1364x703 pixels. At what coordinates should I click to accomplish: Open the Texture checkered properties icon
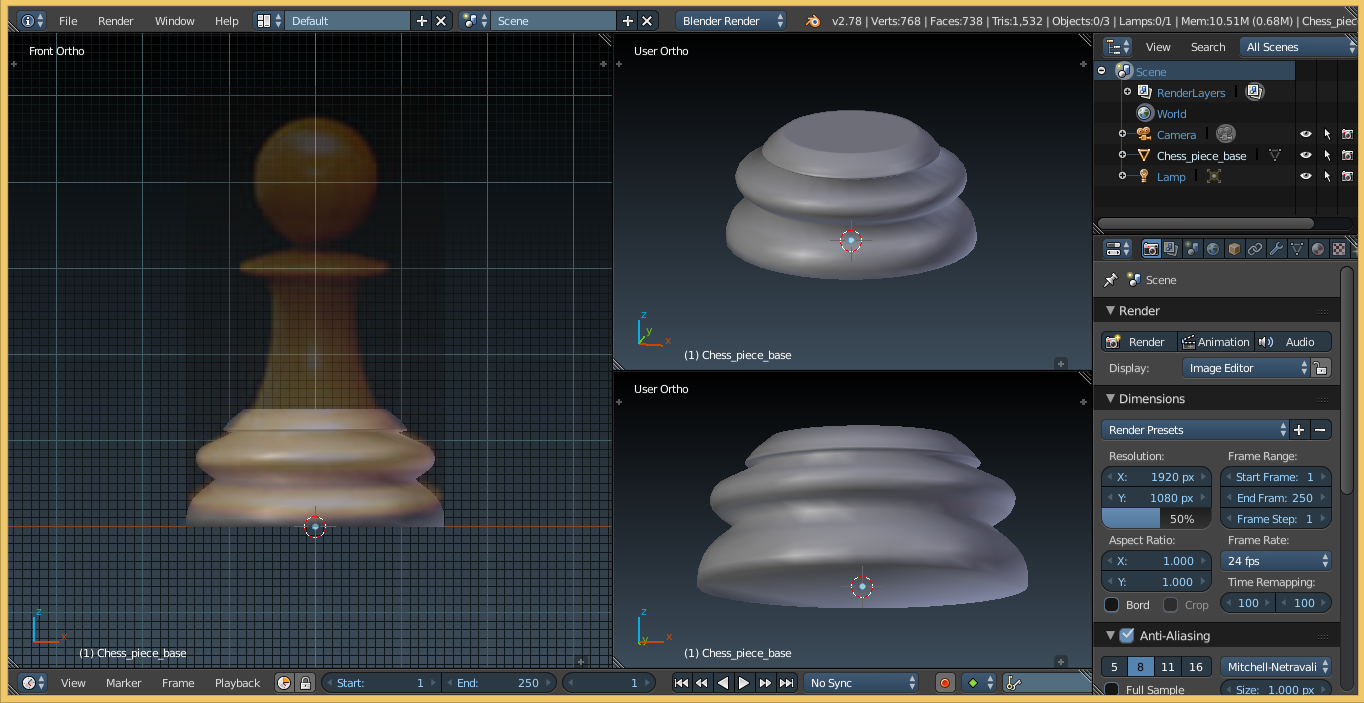click(1340, 249)
